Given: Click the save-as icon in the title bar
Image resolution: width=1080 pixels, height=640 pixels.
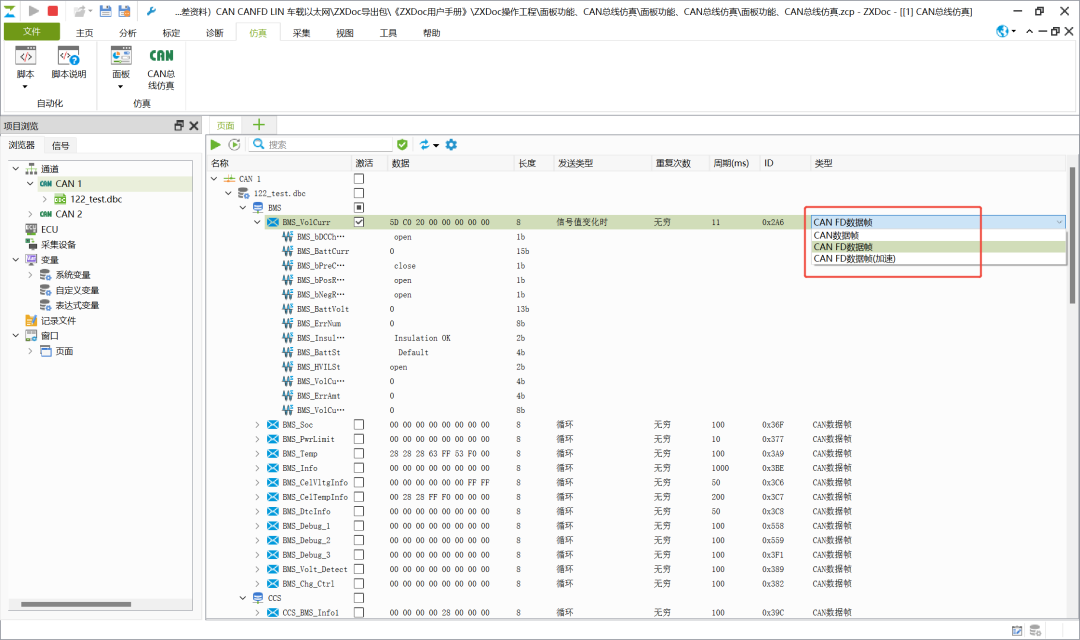Looking at the screenshot, I should click(125, 11).
